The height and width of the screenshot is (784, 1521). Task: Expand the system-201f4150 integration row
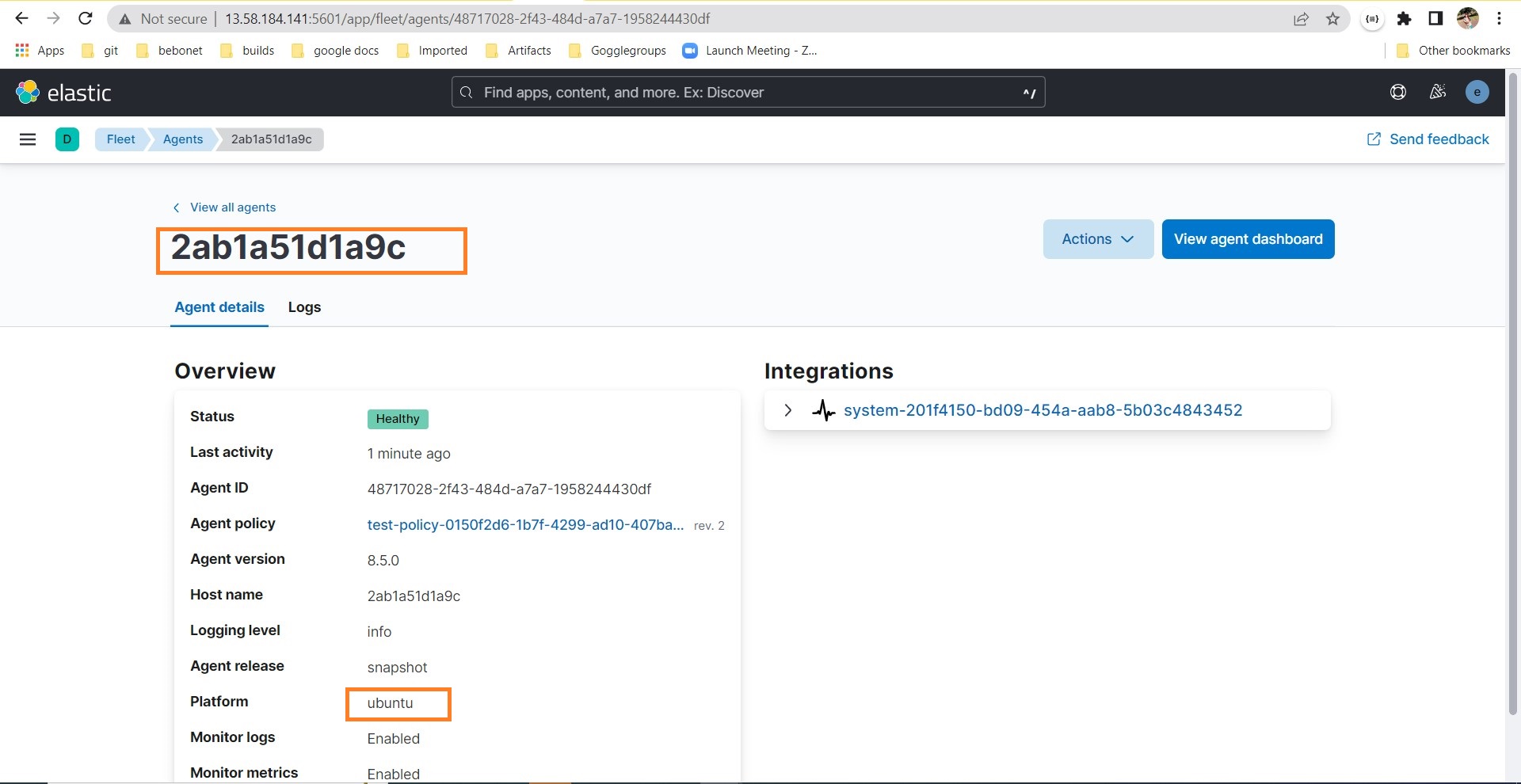(788, 410)
